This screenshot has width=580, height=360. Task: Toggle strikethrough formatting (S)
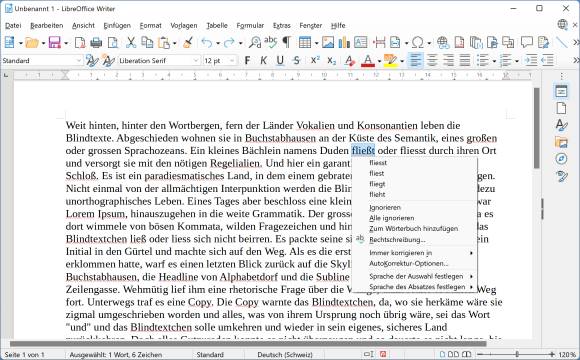296,60
